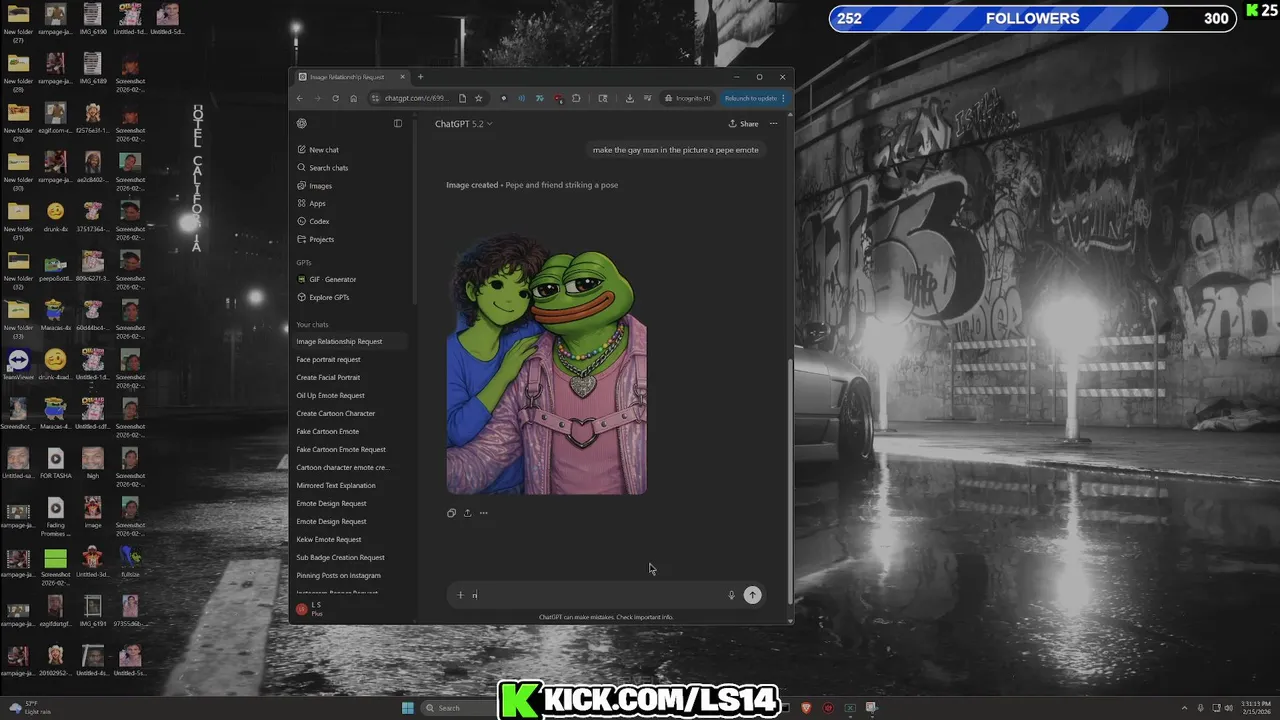Open the Windows Start menu

tap(407, 708)
